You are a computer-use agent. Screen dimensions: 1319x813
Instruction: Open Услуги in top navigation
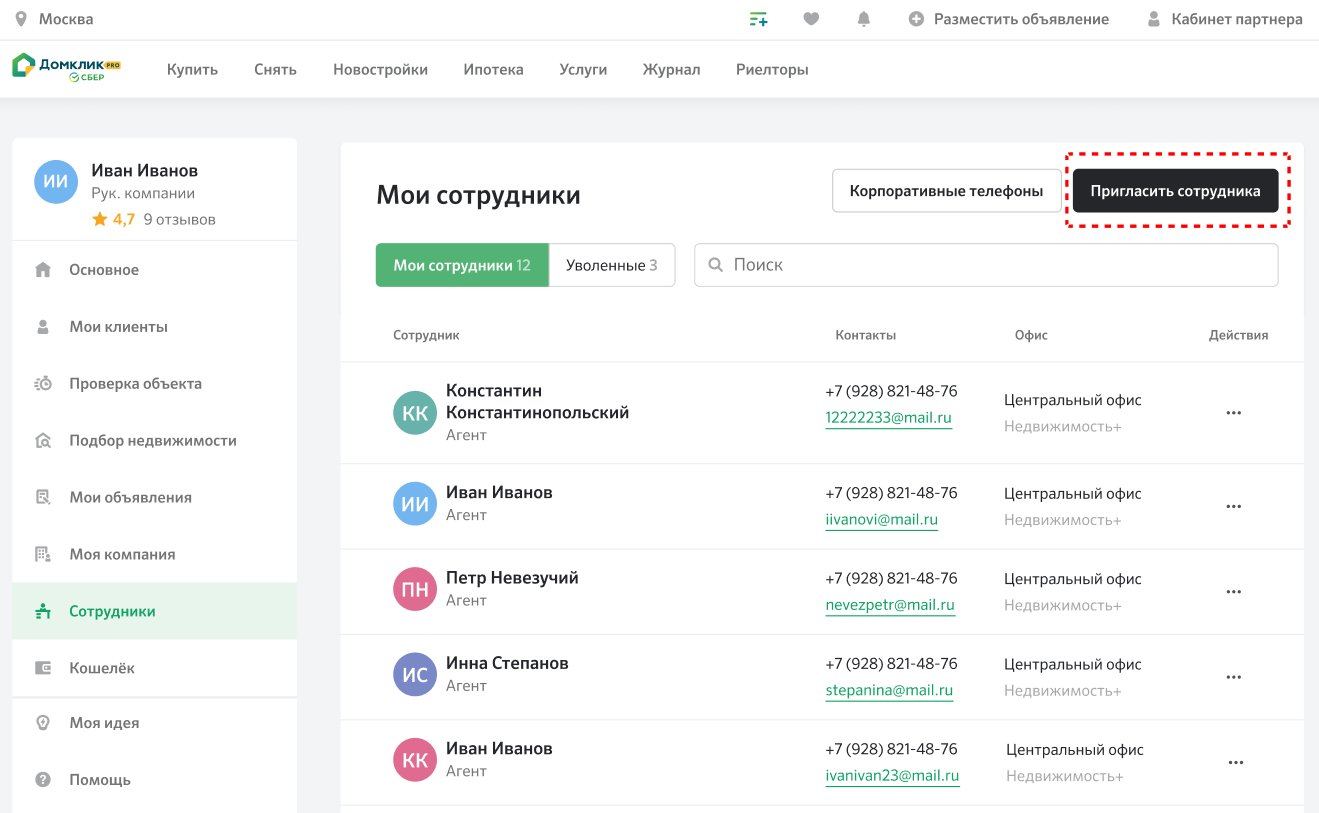[x=583, y=69]
